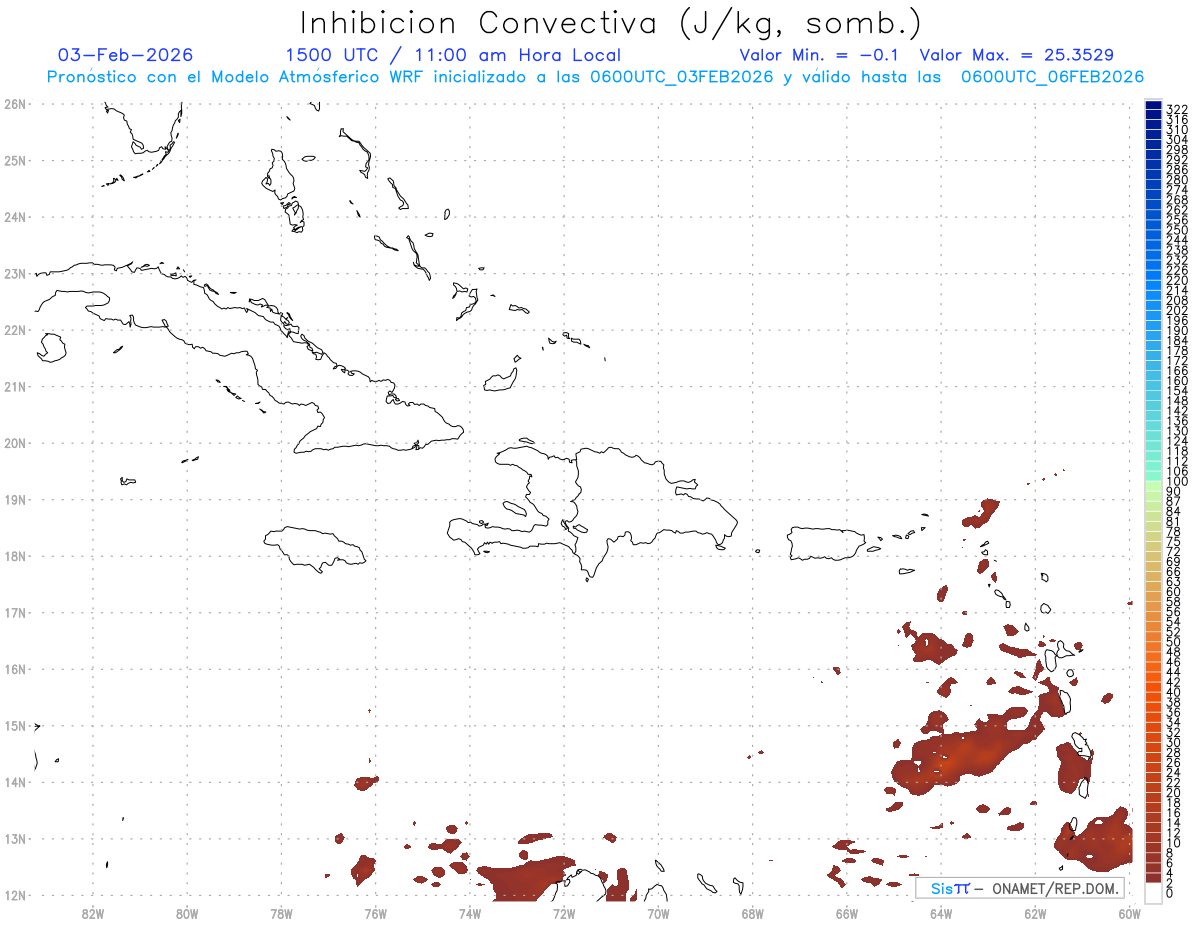Pick the dark blue 322 swatch on color bar

coord(1153,107)
